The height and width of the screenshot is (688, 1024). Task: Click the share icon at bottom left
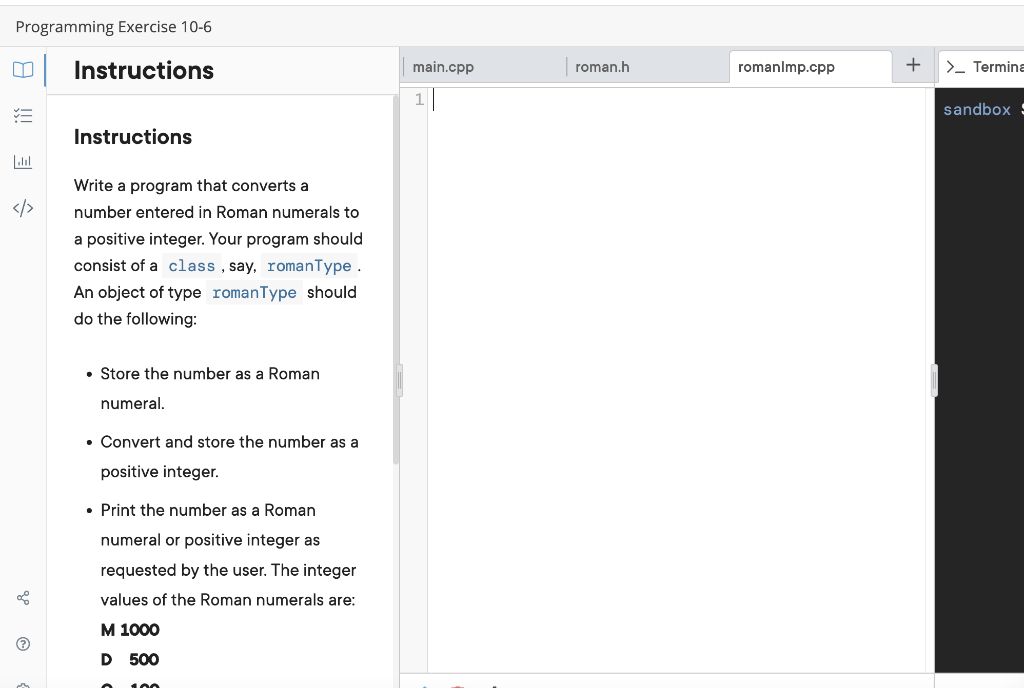(23, 598)
